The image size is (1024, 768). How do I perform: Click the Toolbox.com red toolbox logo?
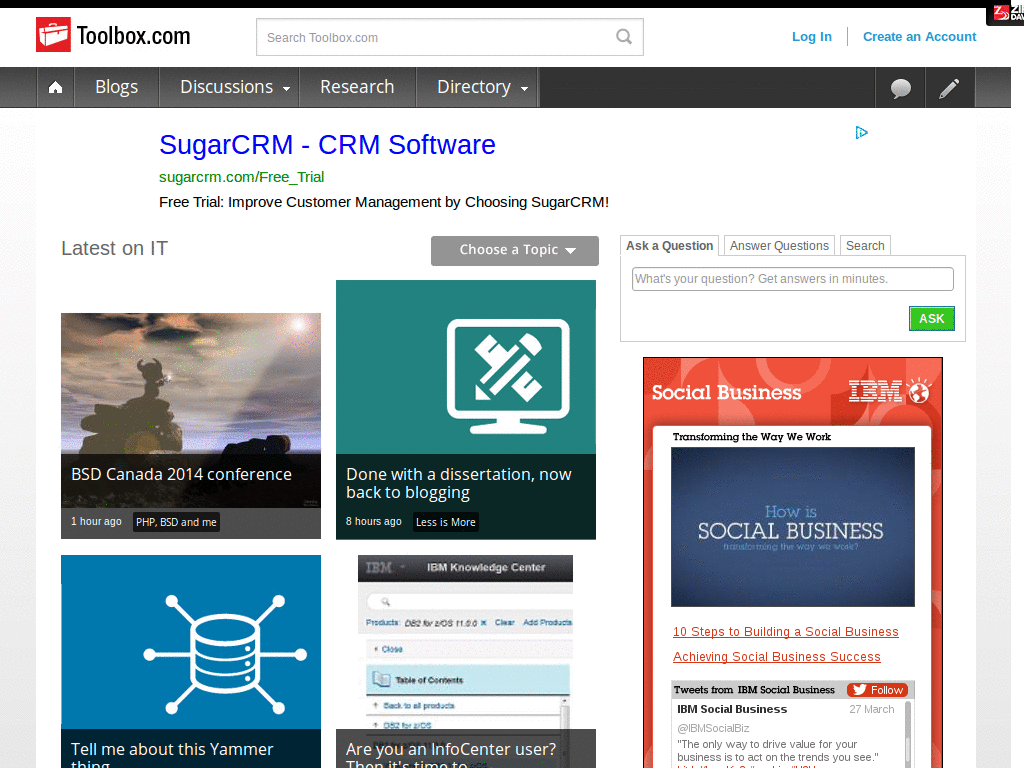pos(53,35)
